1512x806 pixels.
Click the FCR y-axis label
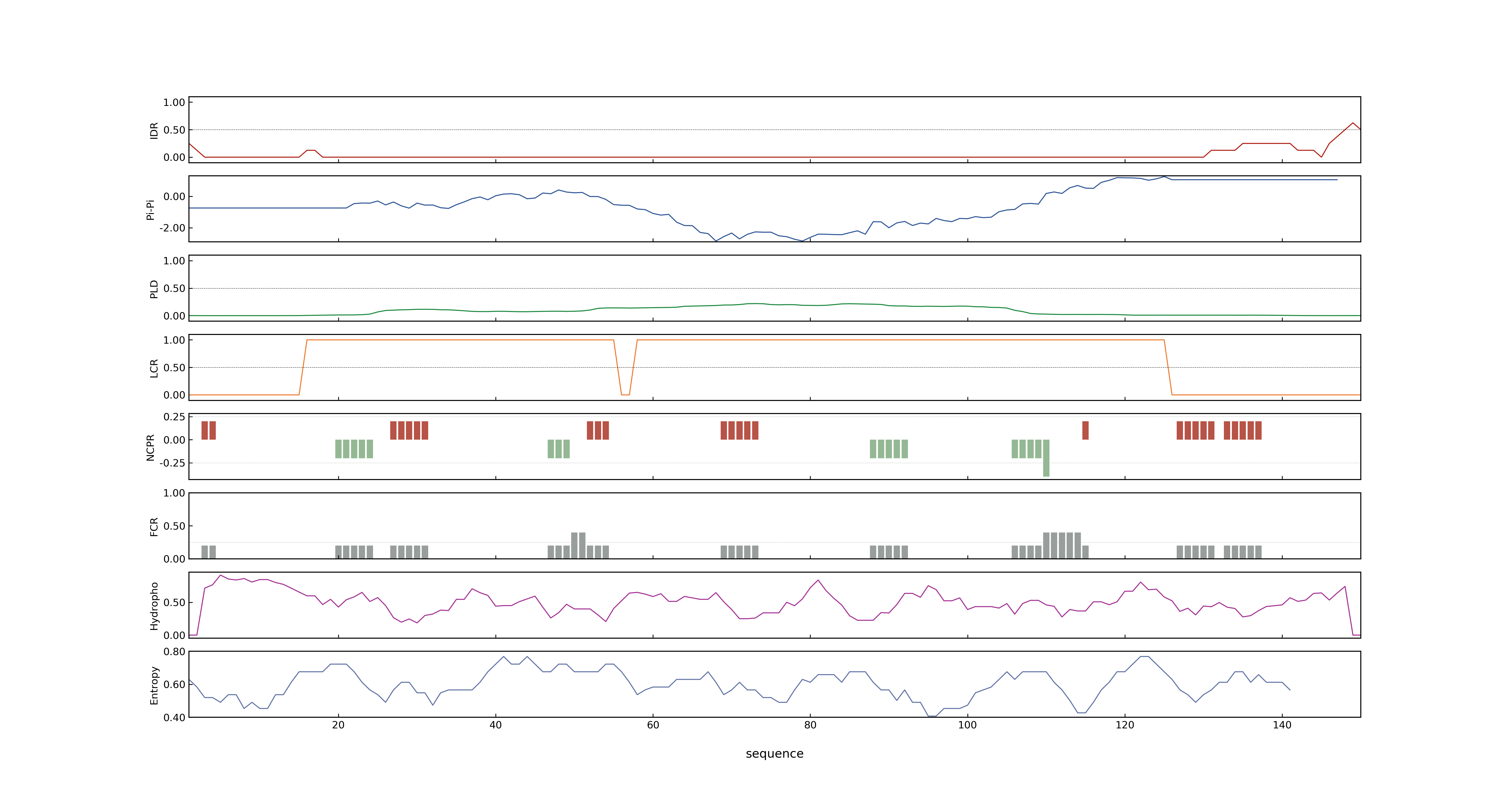154,527
